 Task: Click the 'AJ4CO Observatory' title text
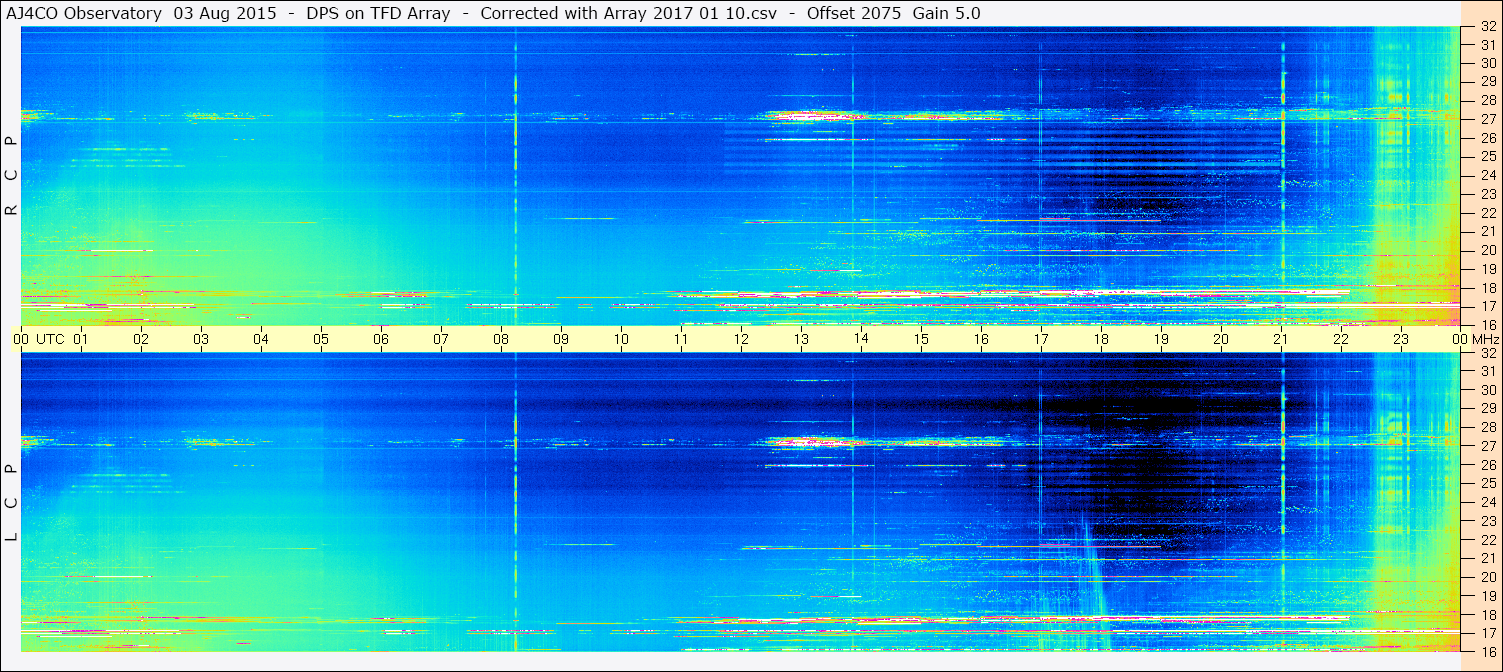coord(86,13)
